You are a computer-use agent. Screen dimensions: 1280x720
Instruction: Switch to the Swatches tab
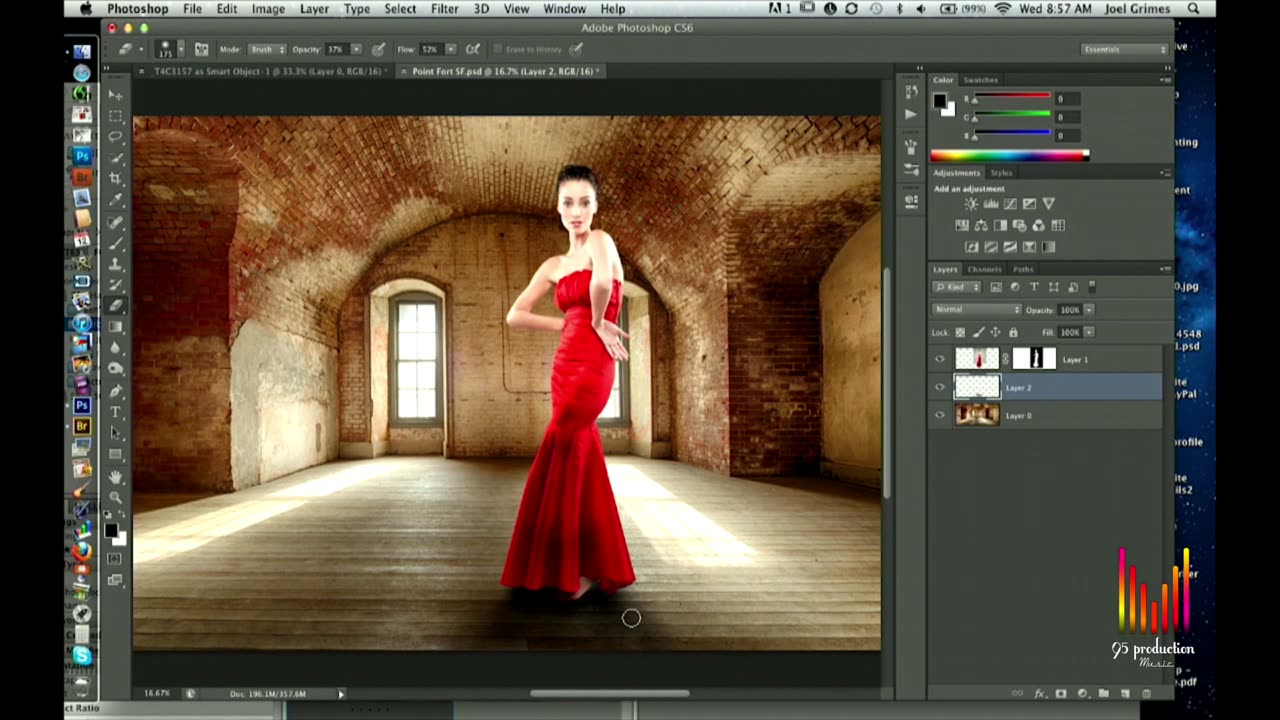[980, 80]
